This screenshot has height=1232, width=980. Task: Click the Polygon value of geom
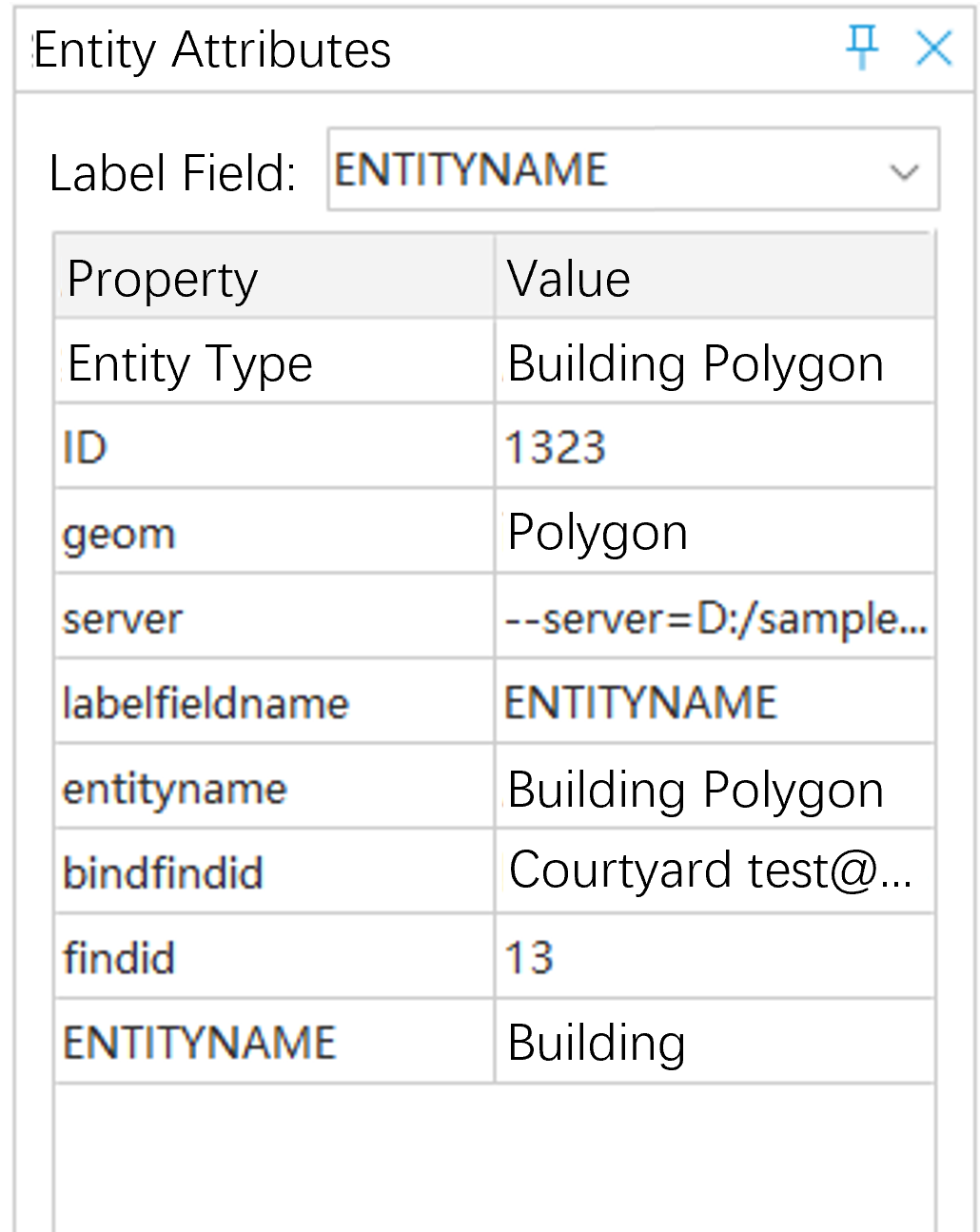point(598,532)
